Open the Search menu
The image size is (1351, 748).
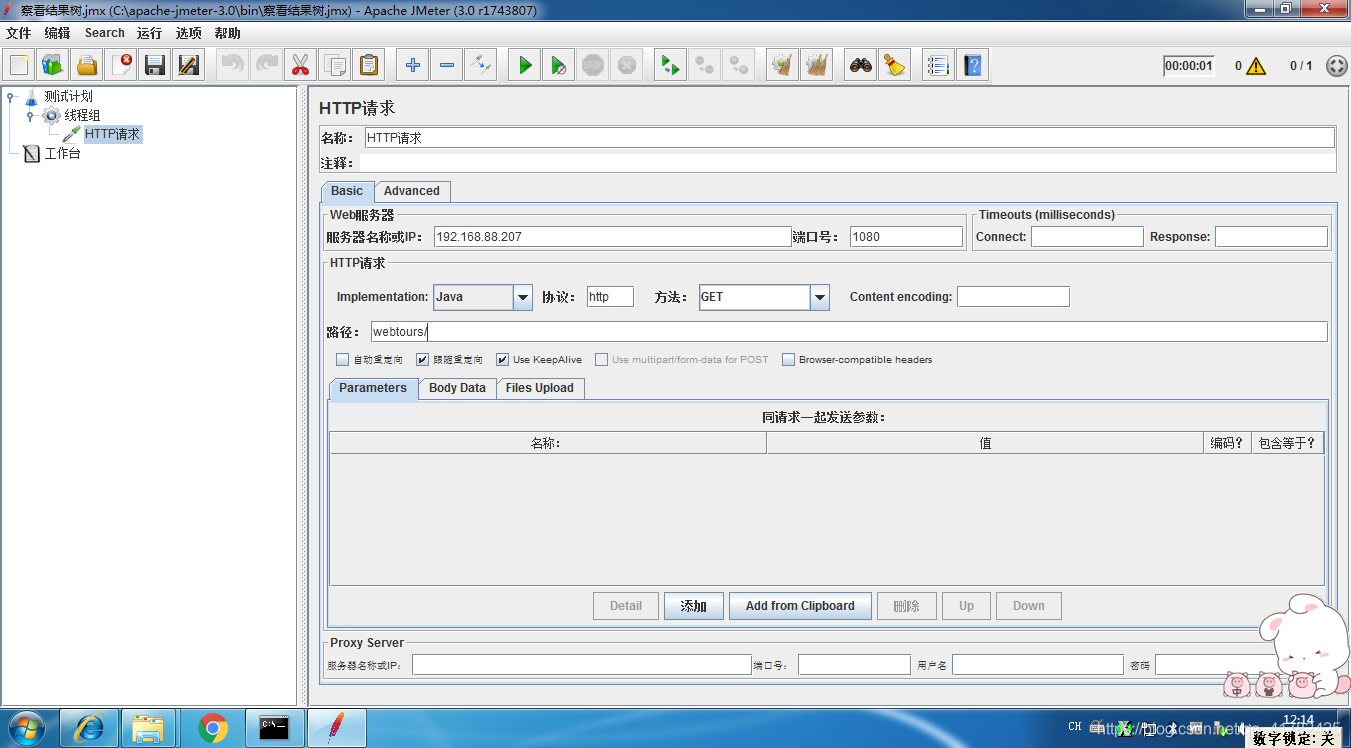click(104, 33)
